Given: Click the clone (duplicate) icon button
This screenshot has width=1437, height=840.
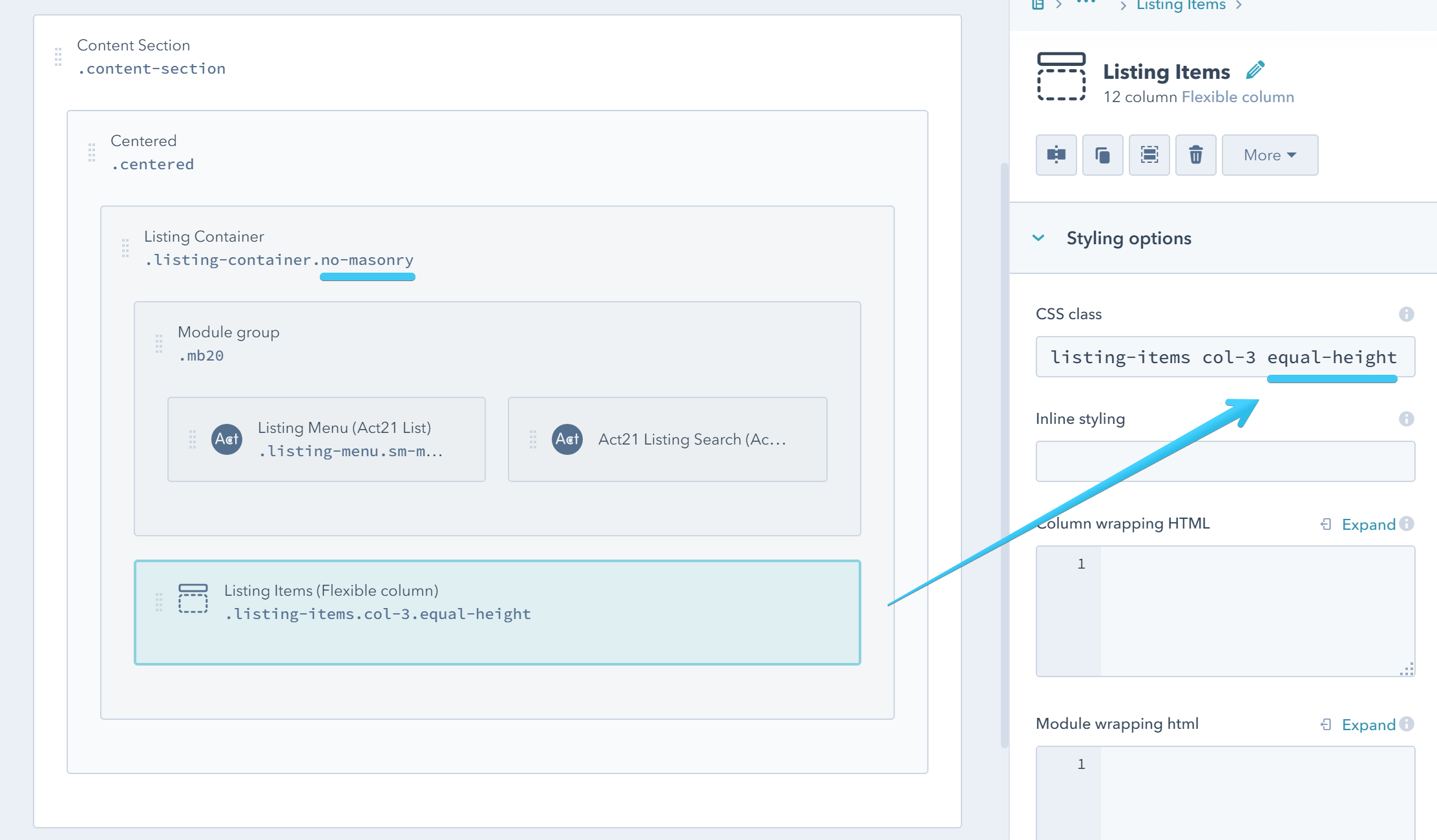Looking at the screenshot, I should tap(1102, 155).
